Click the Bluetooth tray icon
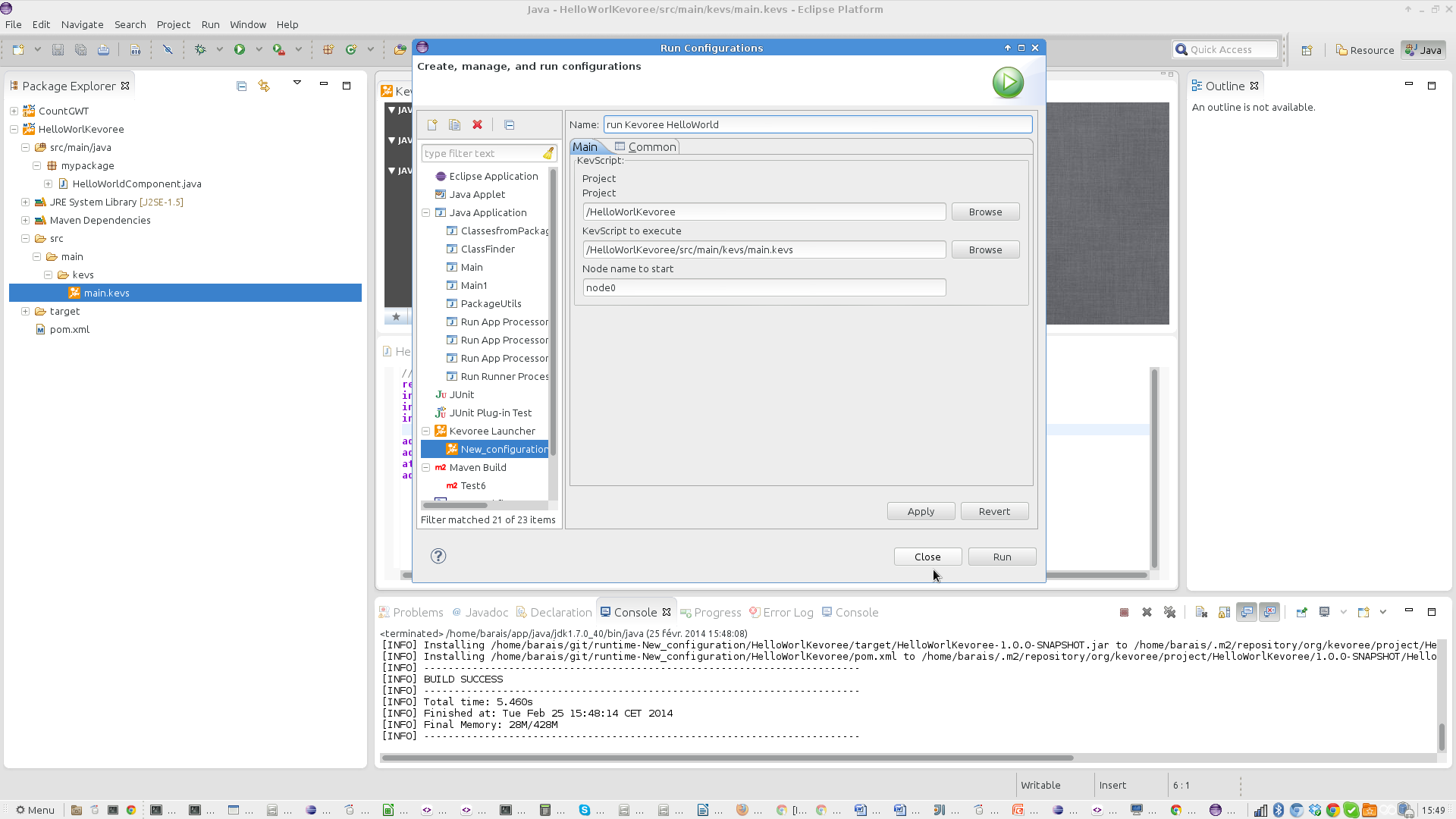This screenshot has width=1456, height=819. pos(1278,810)
